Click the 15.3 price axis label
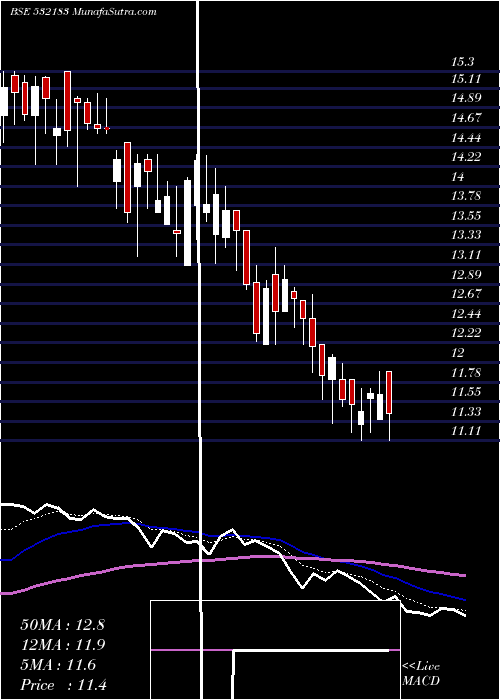The width and height of the screenshot is (500, 700). 462,62
